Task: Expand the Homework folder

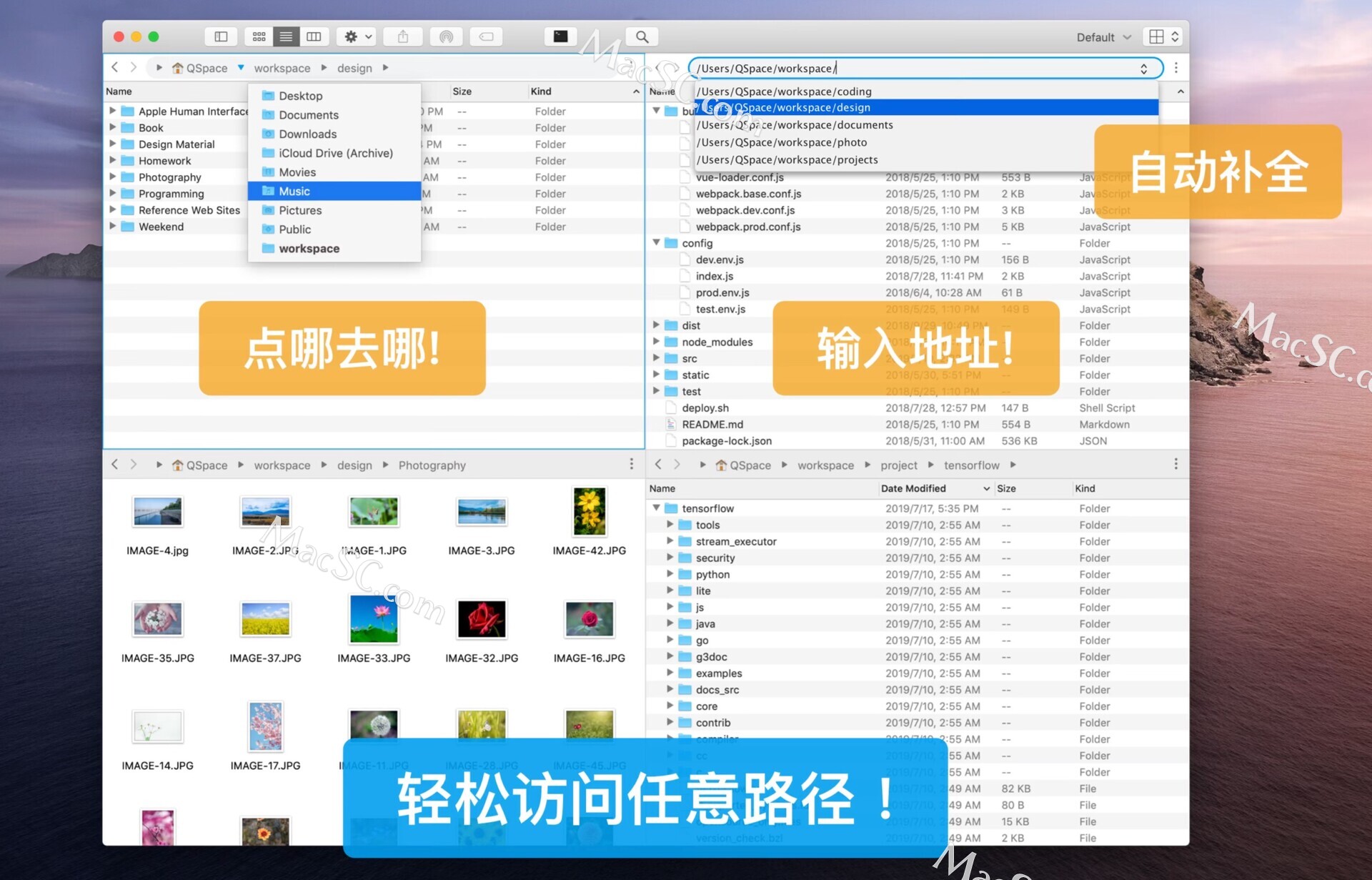Action: click(112, 160)
